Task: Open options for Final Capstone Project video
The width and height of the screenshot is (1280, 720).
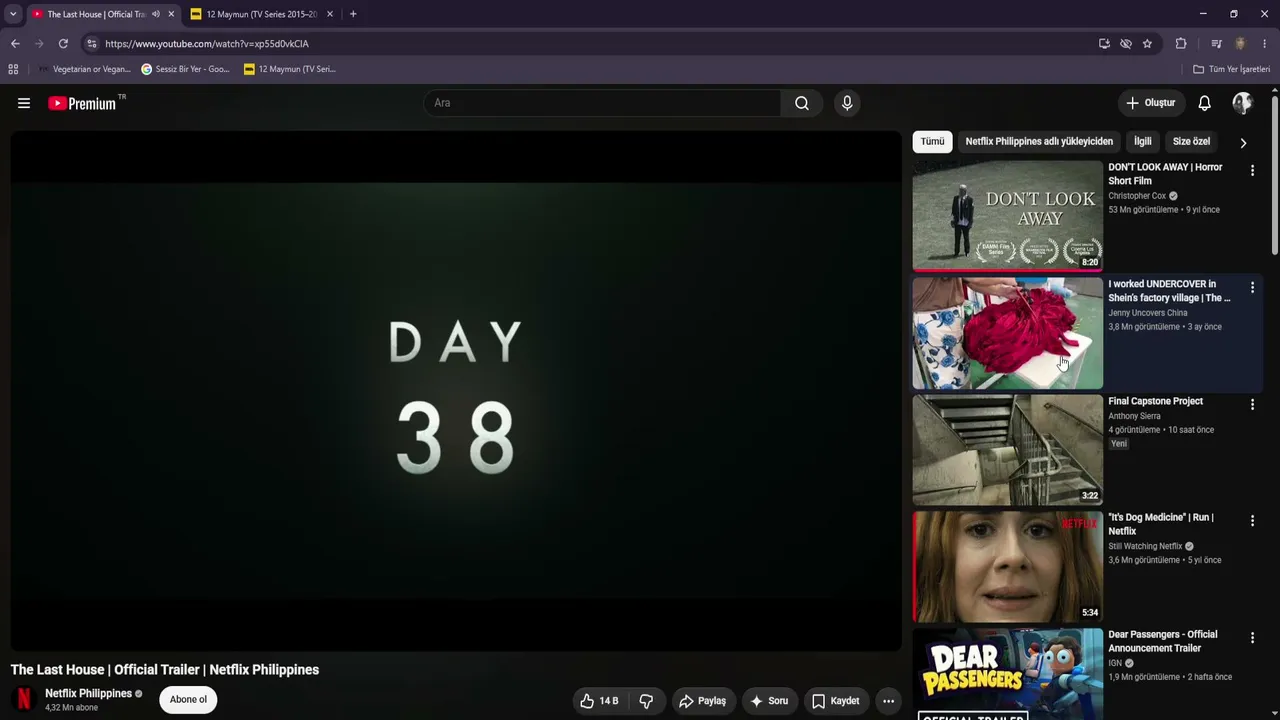Action: (x=1252, y=405)
